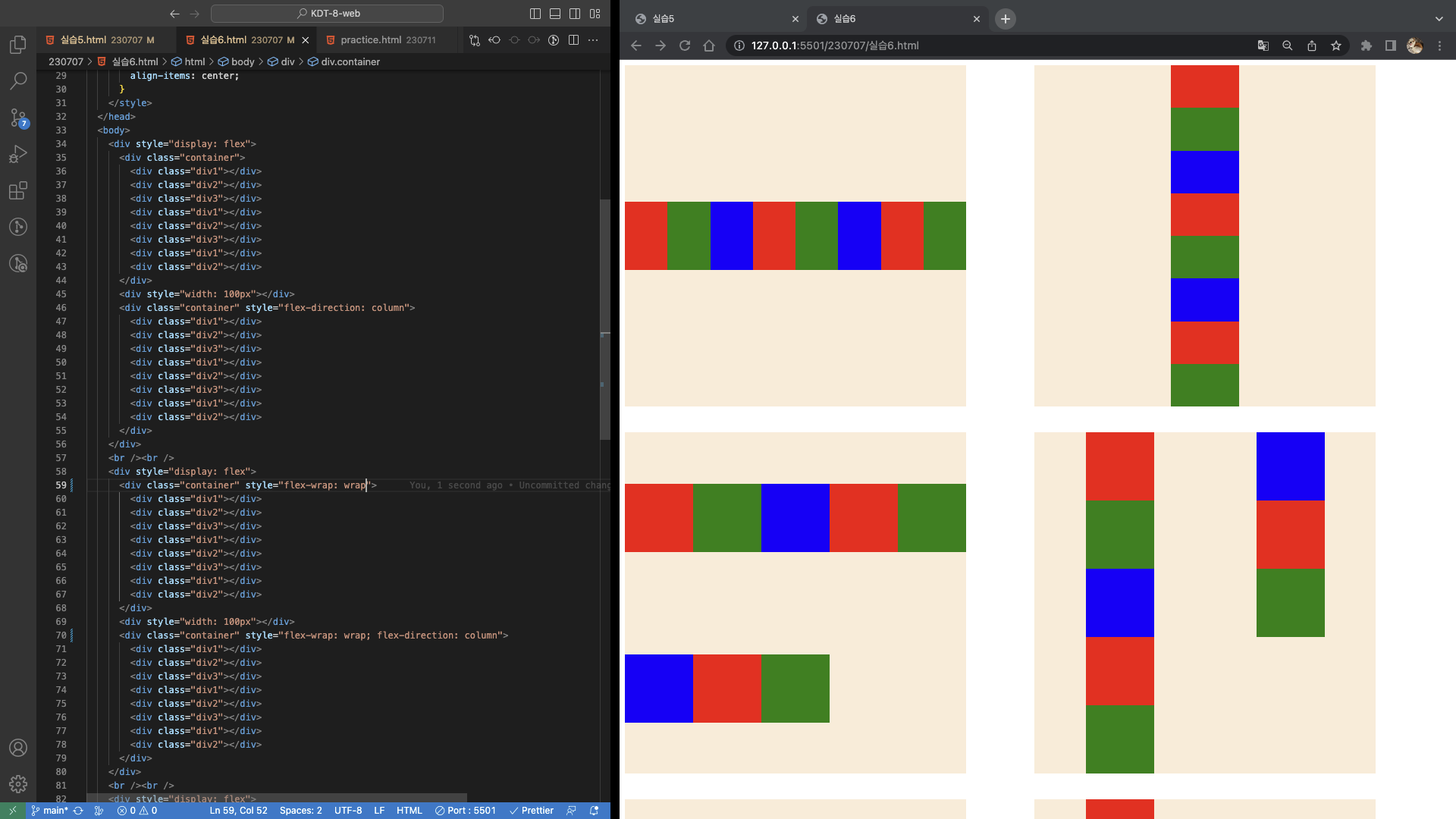
Task: View site information icon before the URL
Action: click(x=739, y=45)
